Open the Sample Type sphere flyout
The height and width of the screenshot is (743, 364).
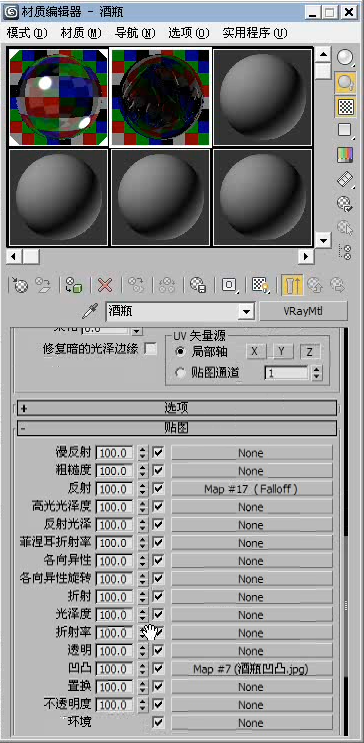point(346,58)
